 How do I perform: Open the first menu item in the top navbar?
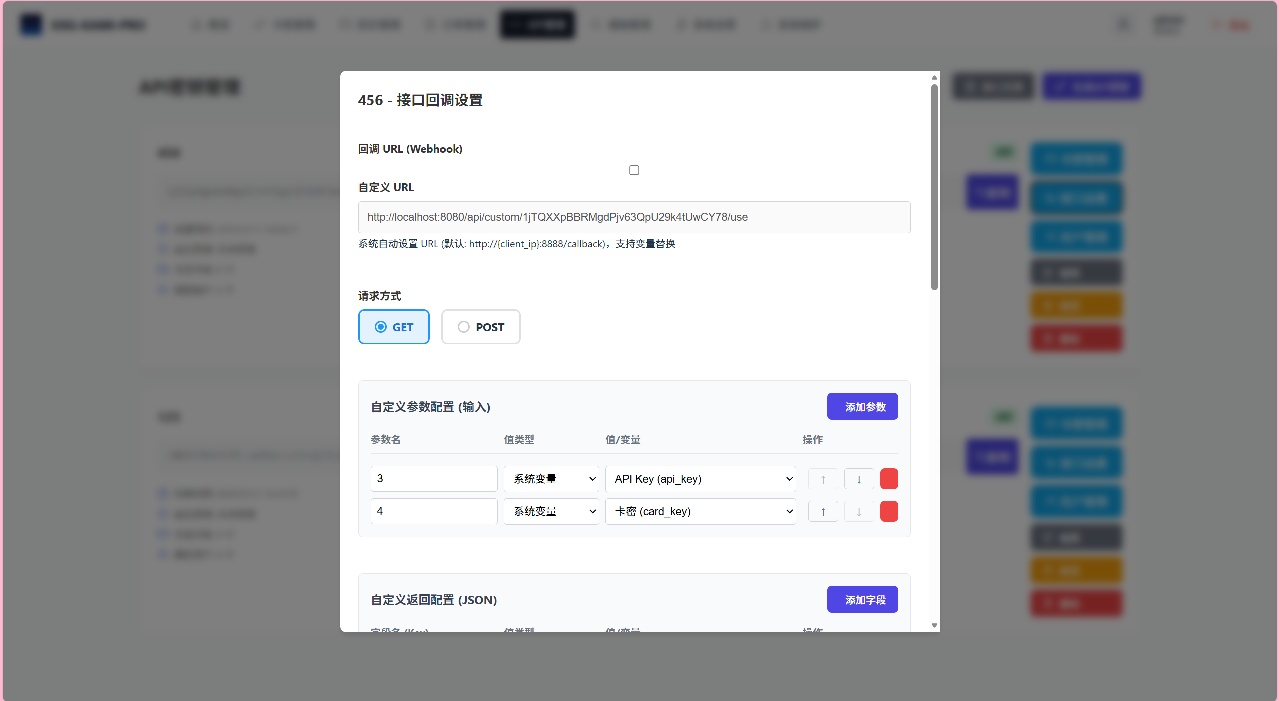[210, 24]
